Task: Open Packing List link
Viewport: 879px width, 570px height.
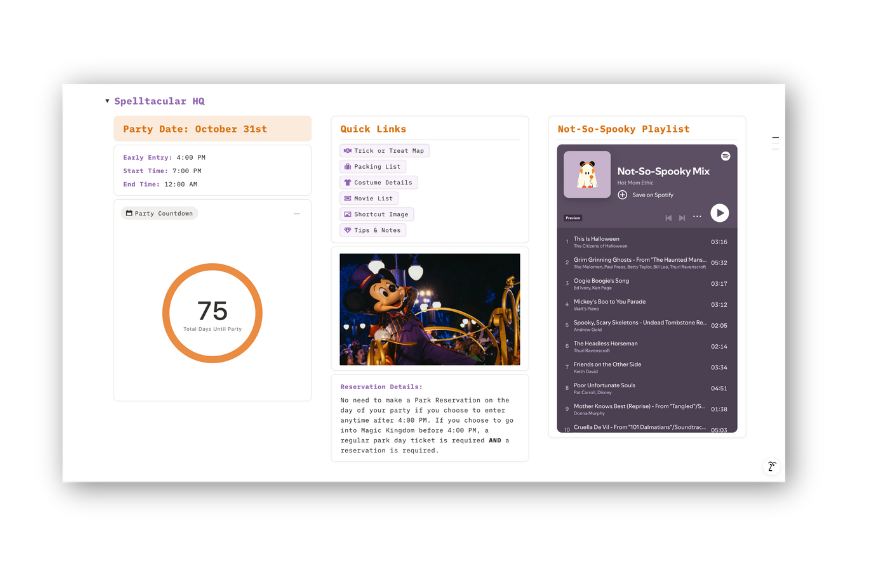Action: (373, 166)
